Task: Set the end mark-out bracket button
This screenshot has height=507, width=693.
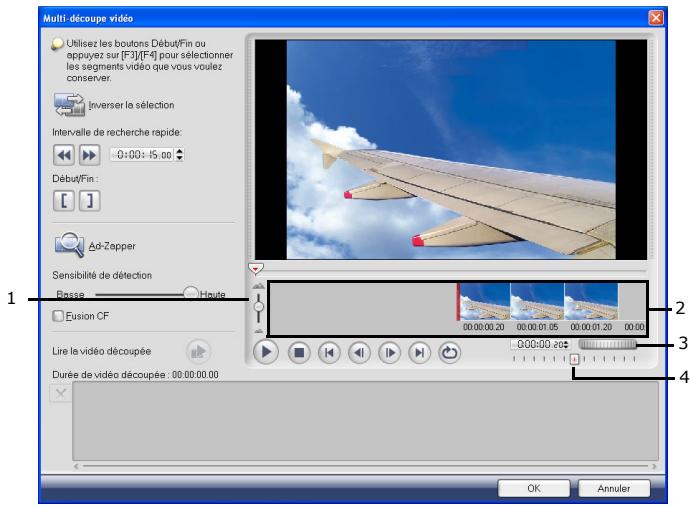Action: click(89, 201)
